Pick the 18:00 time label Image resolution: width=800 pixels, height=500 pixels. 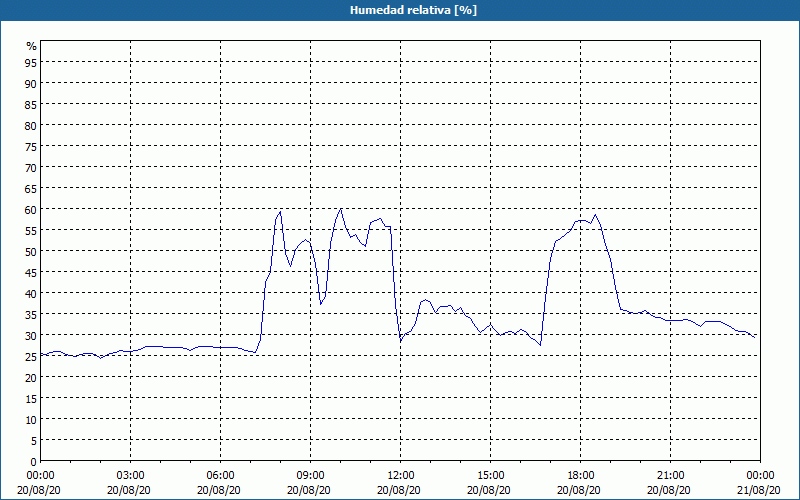[x=581, y=476]
